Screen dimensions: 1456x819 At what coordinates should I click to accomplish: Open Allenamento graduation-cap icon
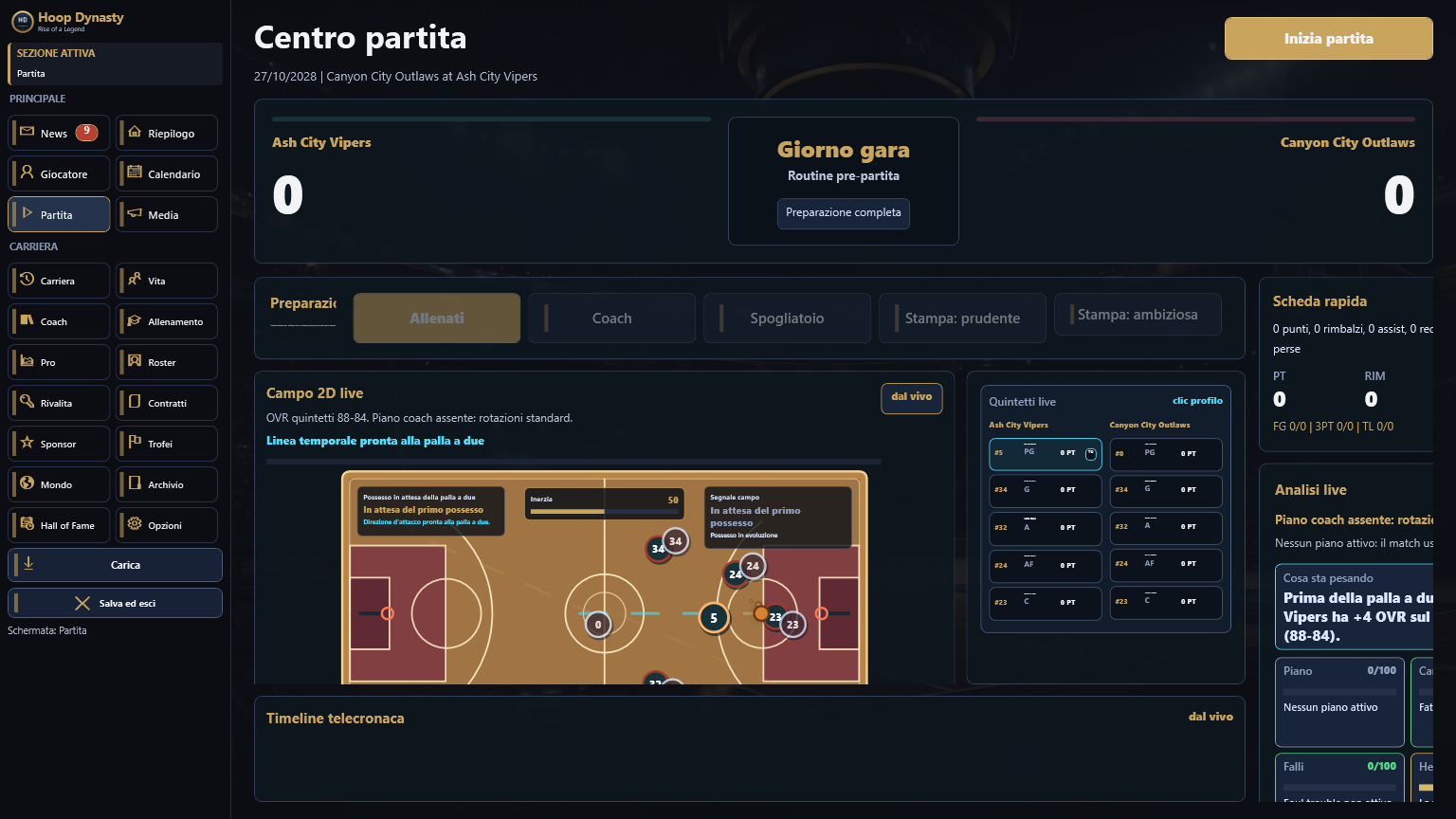pos(135,320)
